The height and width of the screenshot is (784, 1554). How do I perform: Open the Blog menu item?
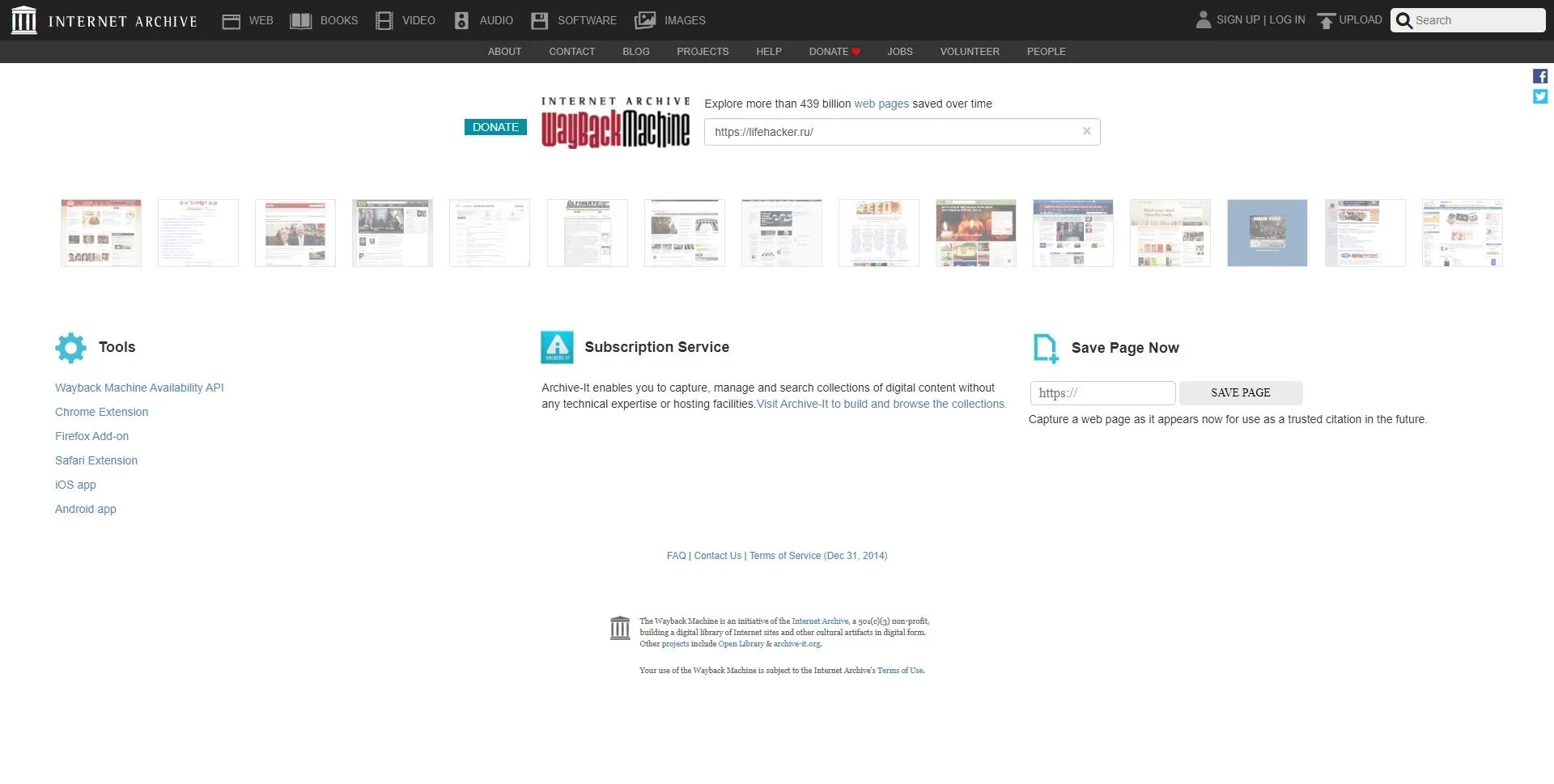click(x=636, y=52)
